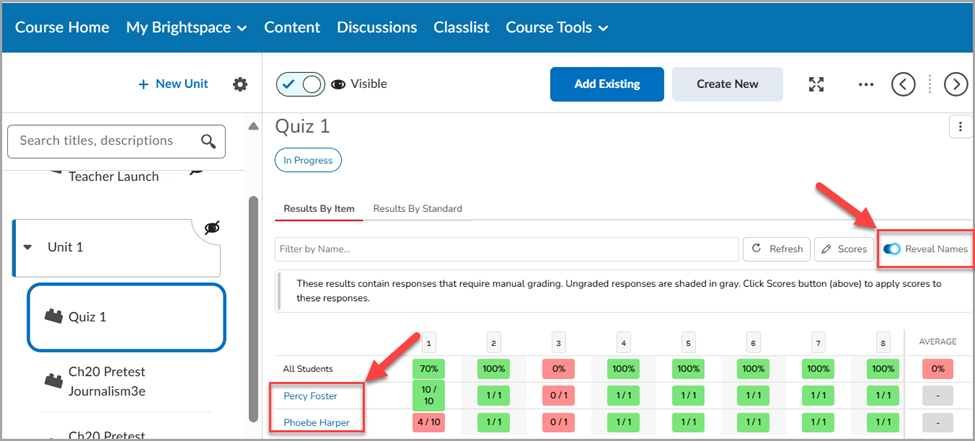
Task: Expand the My Brightspace dropdown
Action: [x=186, y=27]
